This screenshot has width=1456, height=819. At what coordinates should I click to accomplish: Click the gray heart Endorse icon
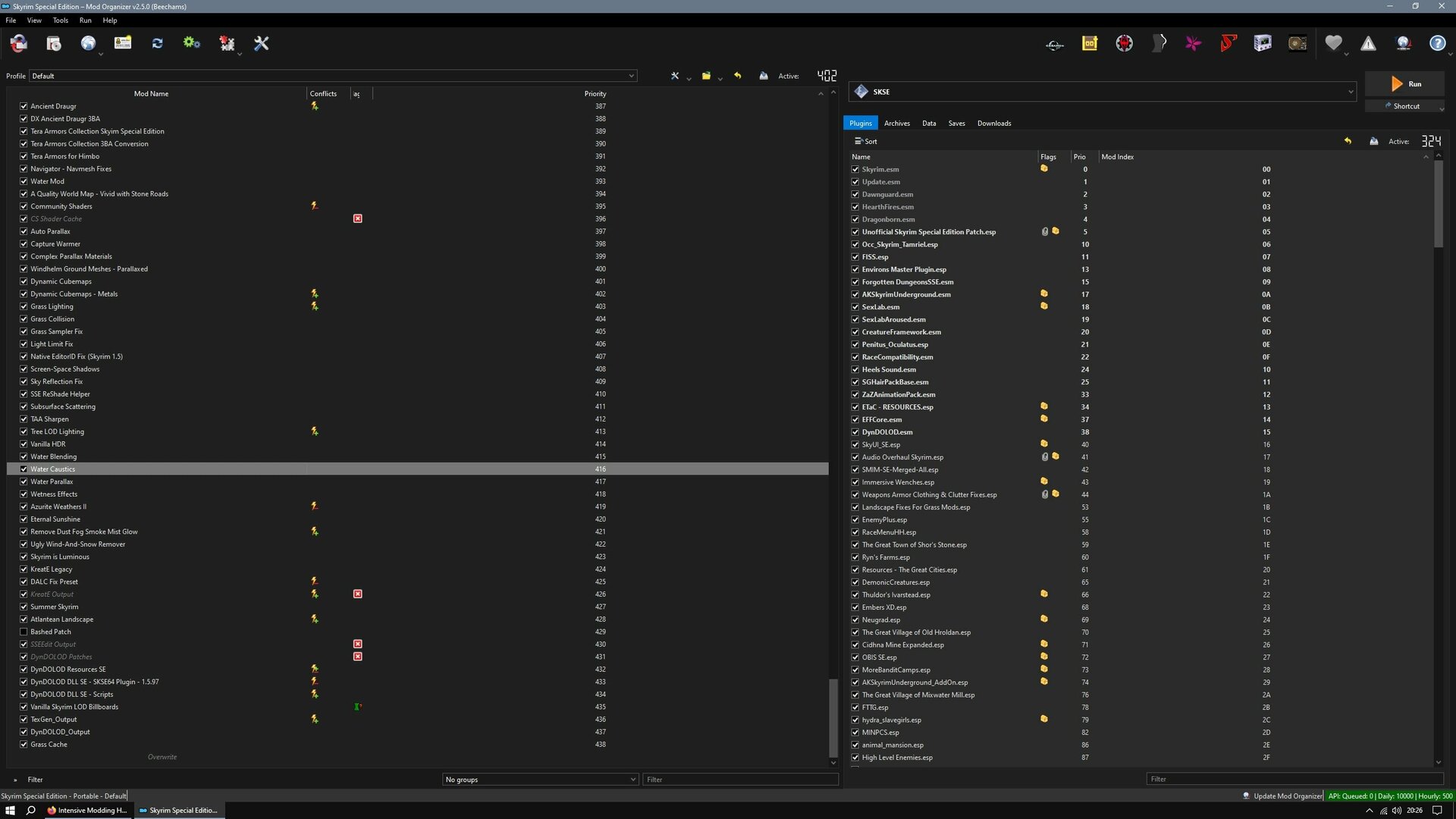click(1333, 43)
